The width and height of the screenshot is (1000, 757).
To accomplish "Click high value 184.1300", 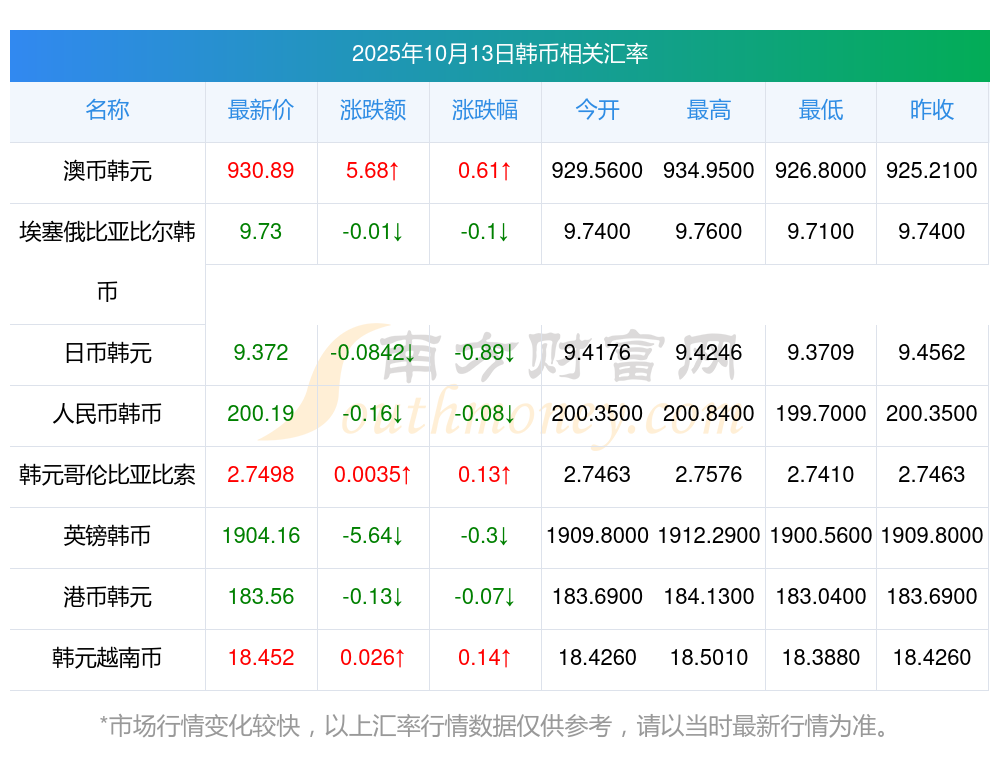I will (709, 597).
